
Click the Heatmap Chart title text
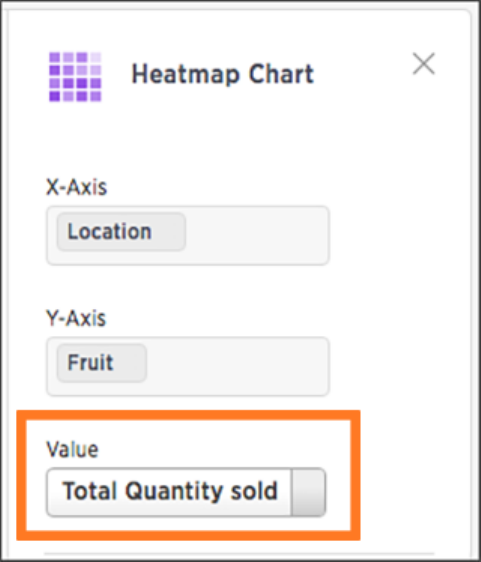point(223,74)
